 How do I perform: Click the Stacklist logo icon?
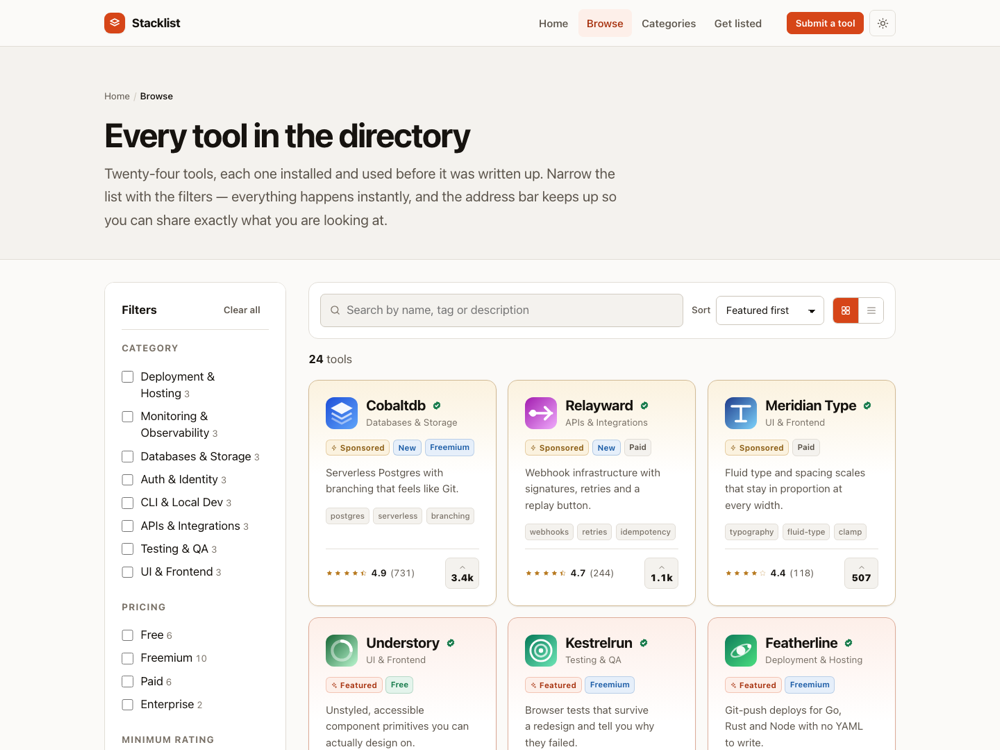pos(115,23)
